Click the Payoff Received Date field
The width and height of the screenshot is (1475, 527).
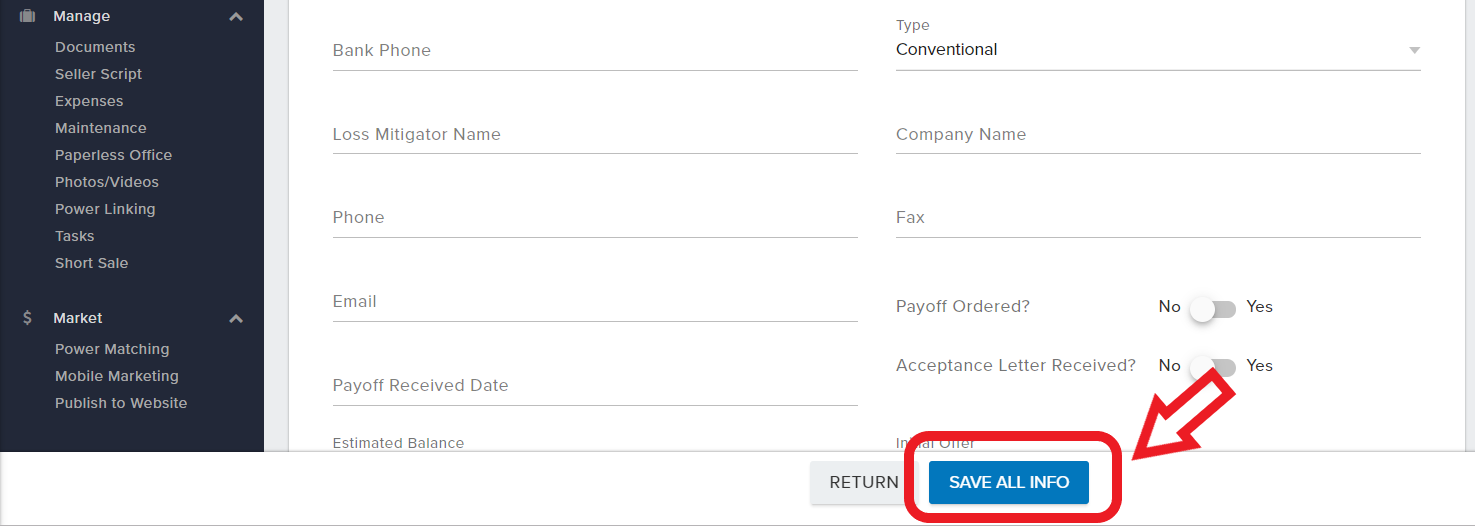tap(595, 386)
